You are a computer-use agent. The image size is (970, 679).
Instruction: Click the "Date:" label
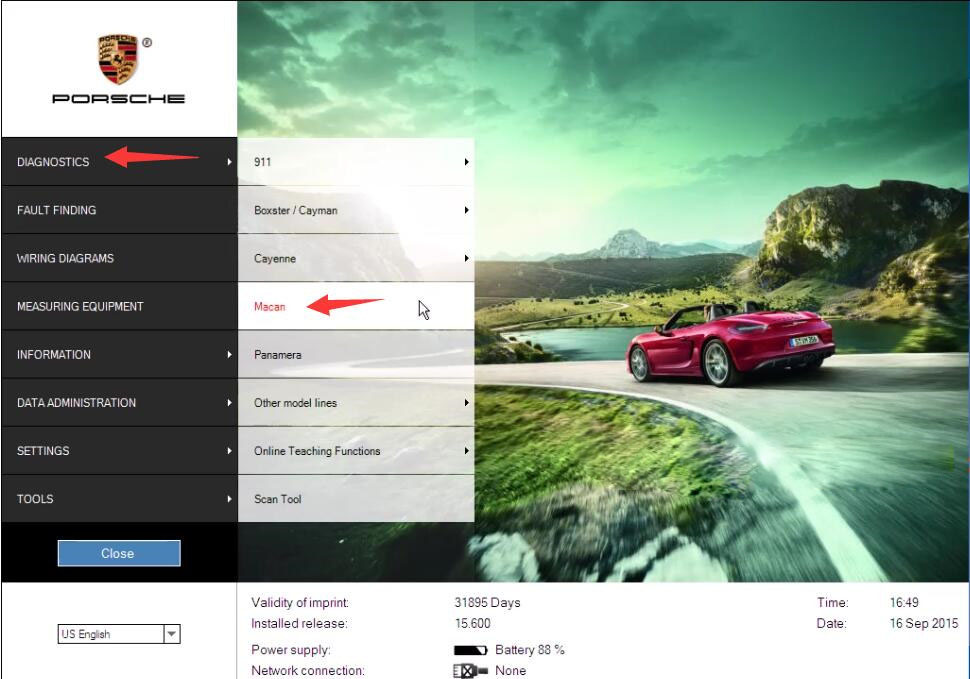[831, 623]
